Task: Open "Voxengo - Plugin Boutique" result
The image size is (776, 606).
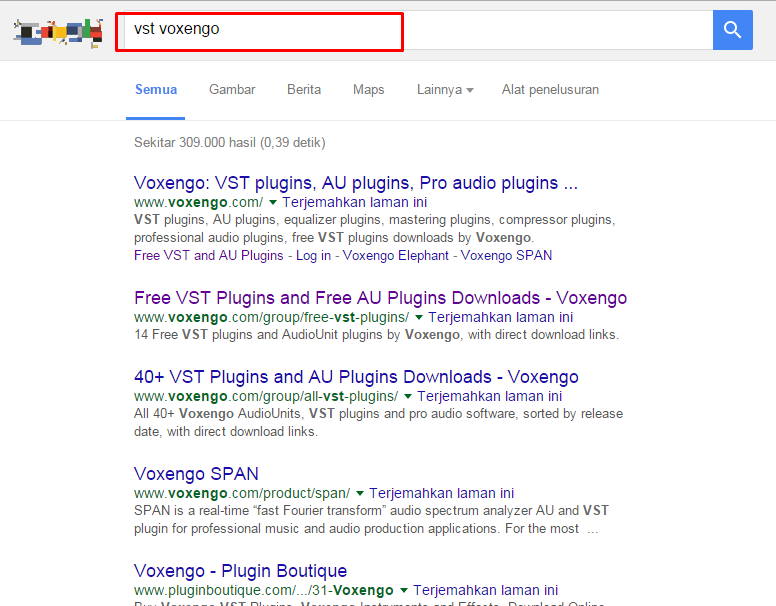Action: coord(240,571)
